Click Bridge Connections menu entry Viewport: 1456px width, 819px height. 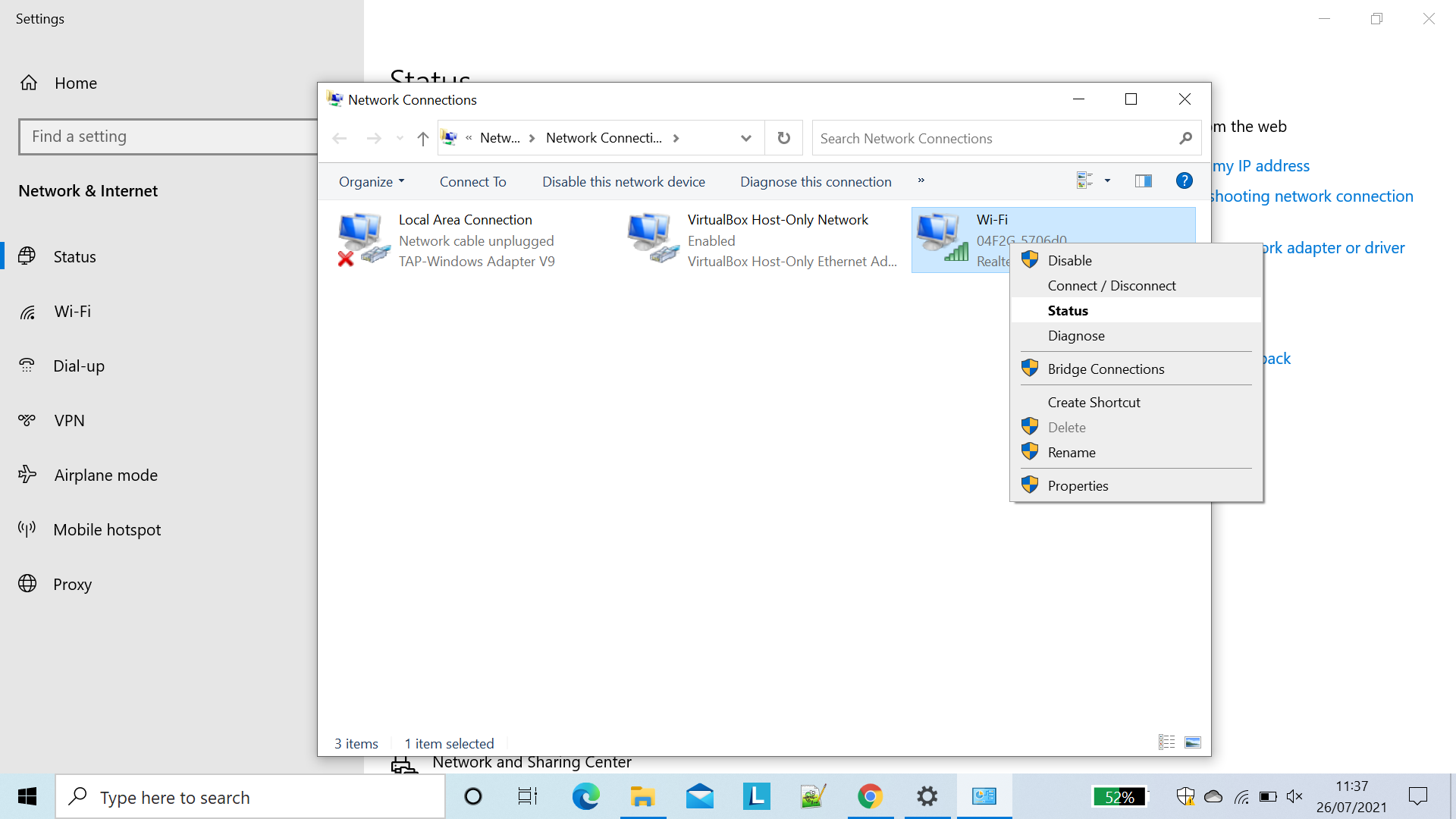[x=1106, y=369]
